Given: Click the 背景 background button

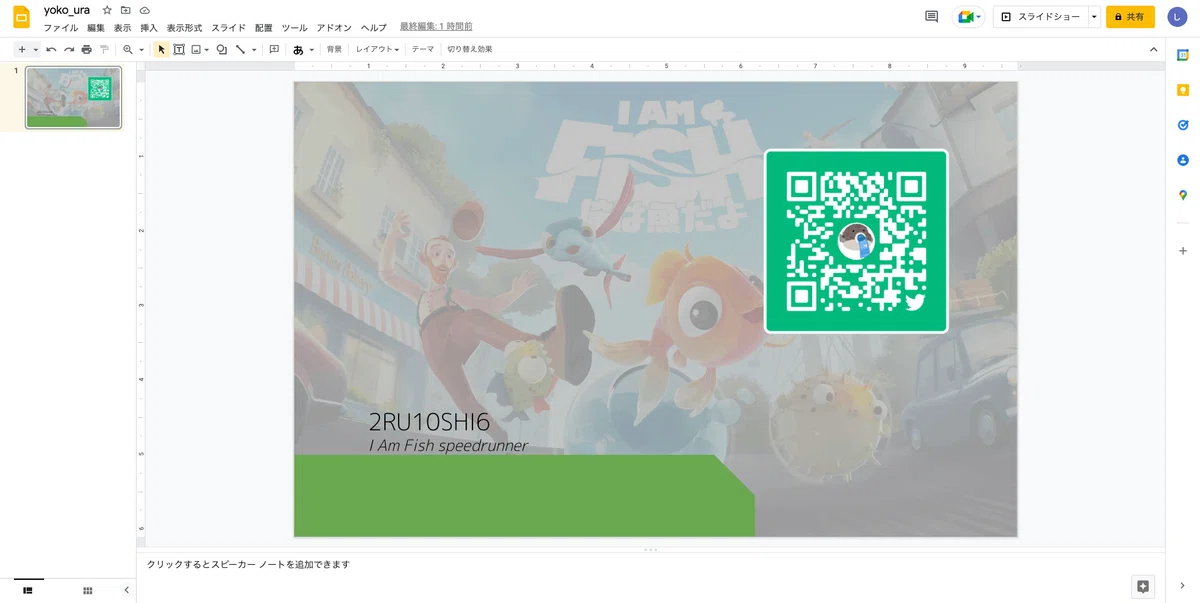Looking at the screenshot, I should pyautogui.click(x=334, y=49).
